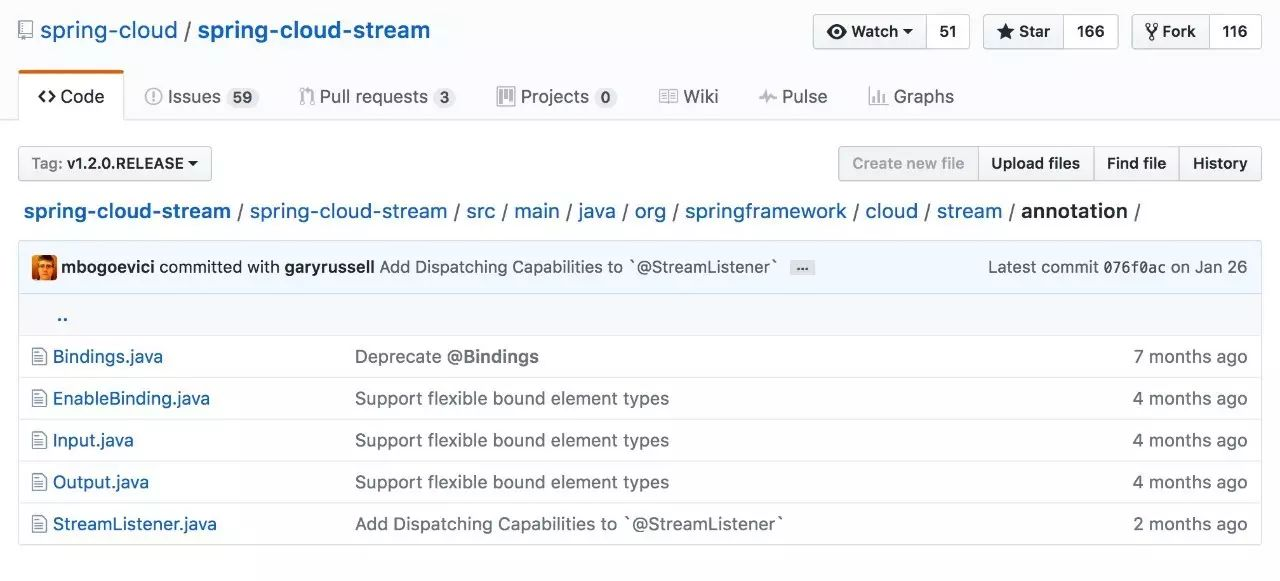1280x581 pixels.
Task: Click the 2 months ago timestamp
Action: click(x=1190, y=525)
